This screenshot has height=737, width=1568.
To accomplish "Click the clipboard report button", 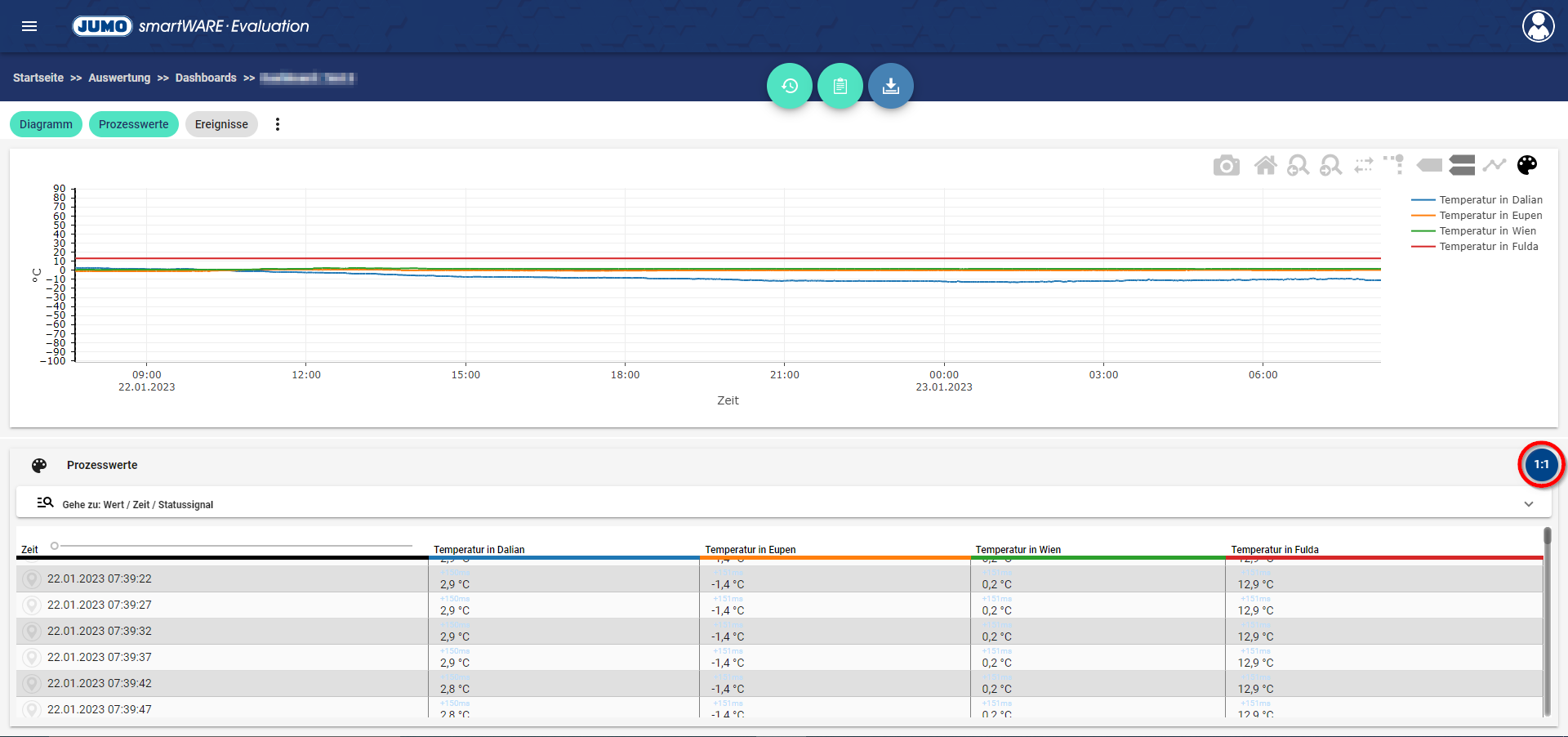I will (x=840, y=86).
